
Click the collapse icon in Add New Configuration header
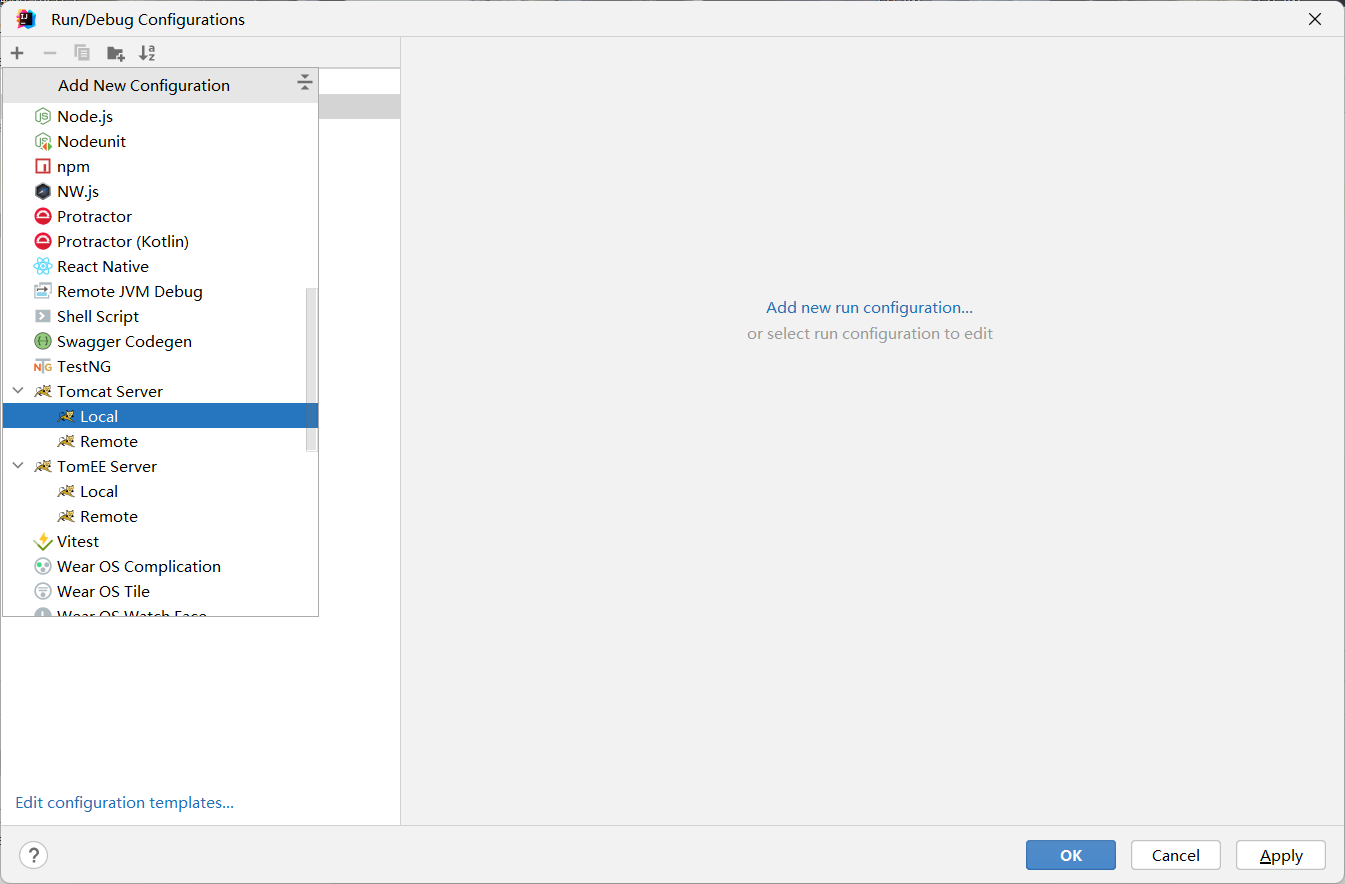click(305, 83)
